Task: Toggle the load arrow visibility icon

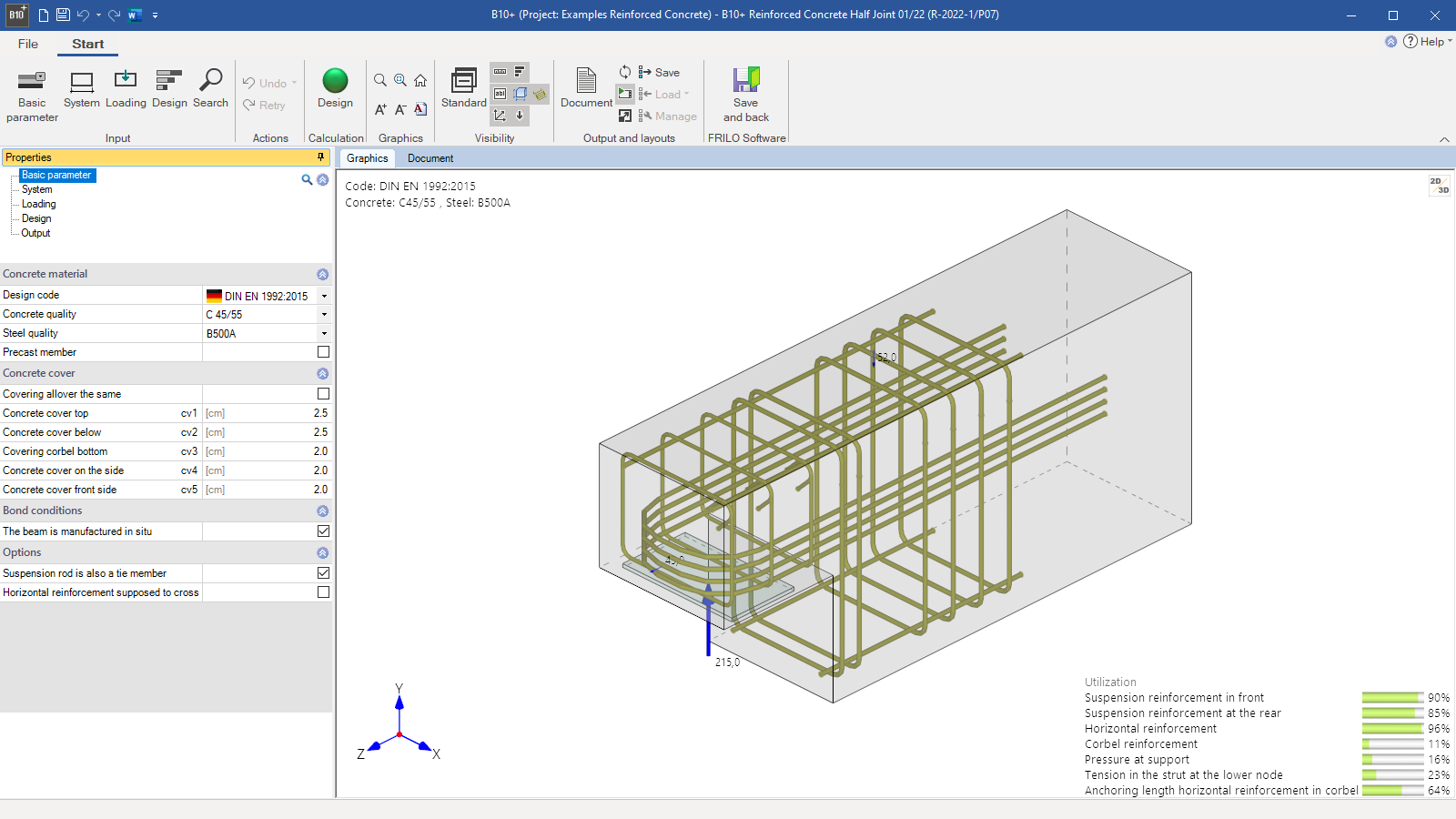Action: point(520,115)
